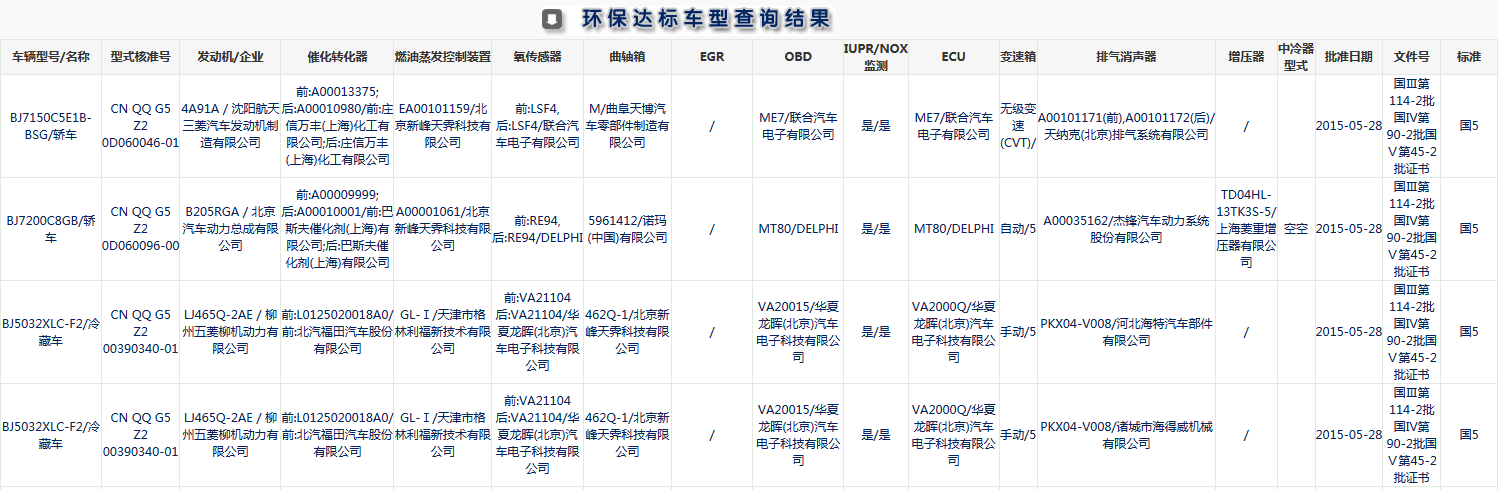Click the 5961412/诺玛 crankcase cell
The height and width of the screenshot is (490, 1498).
(627, 228)
